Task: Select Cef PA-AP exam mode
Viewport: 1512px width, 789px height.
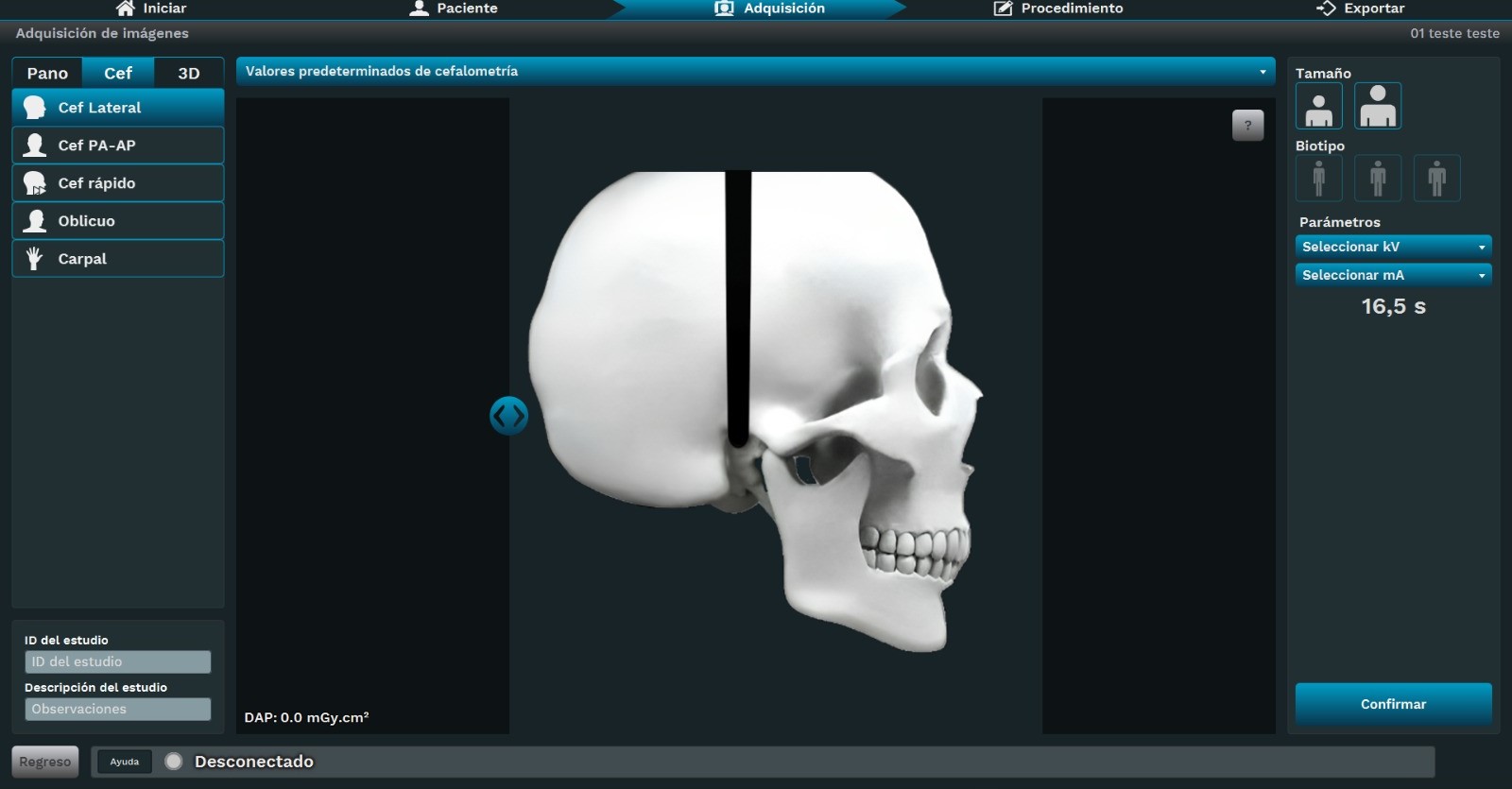Action: coord(118,146)
